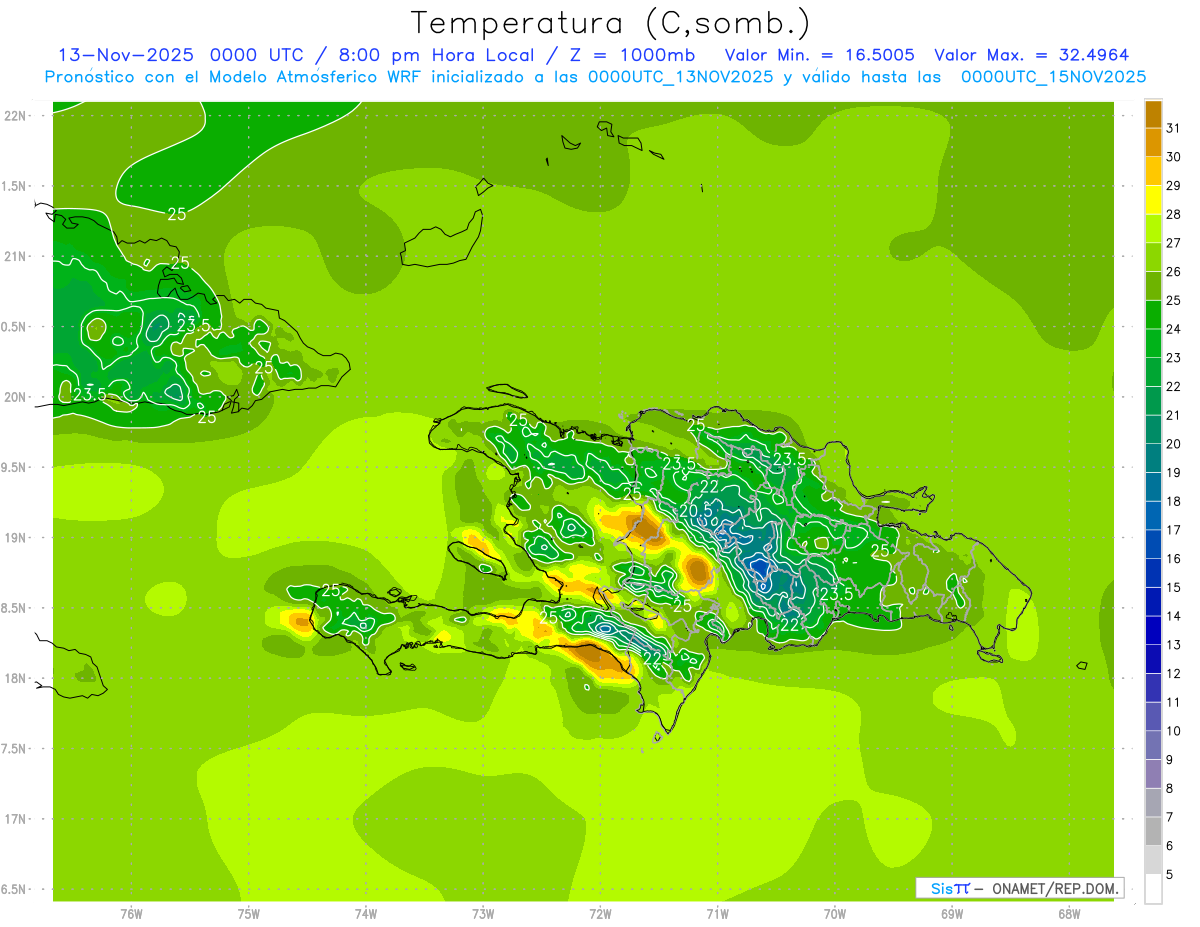Click the color scale number 13
The image size is (1200, 927).
(x=1174, y=645)
